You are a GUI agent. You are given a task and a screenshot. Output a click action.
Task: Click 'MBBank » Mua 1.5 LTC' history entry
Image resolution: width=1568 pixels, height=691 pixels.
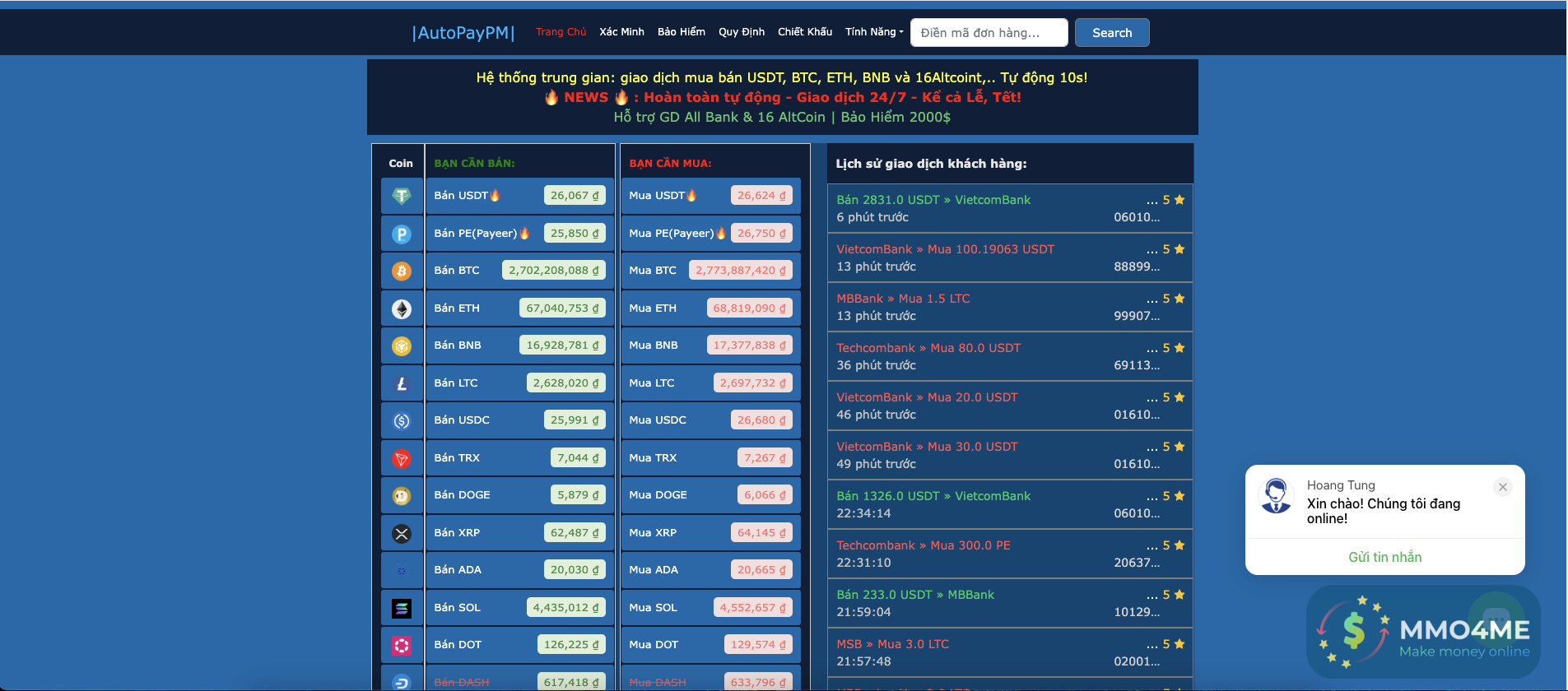point(1010,307)
